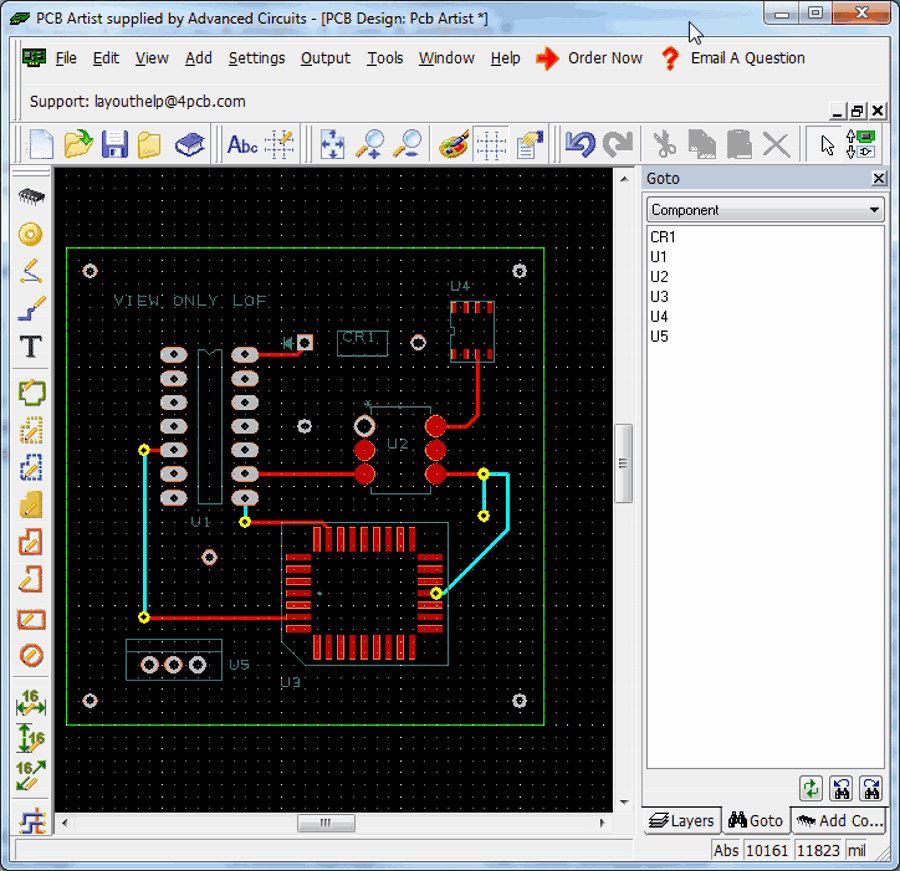The width and height of the screenshot is (900, 871).
Task: Select the Add Component chip tool
Action: point(31,196)
